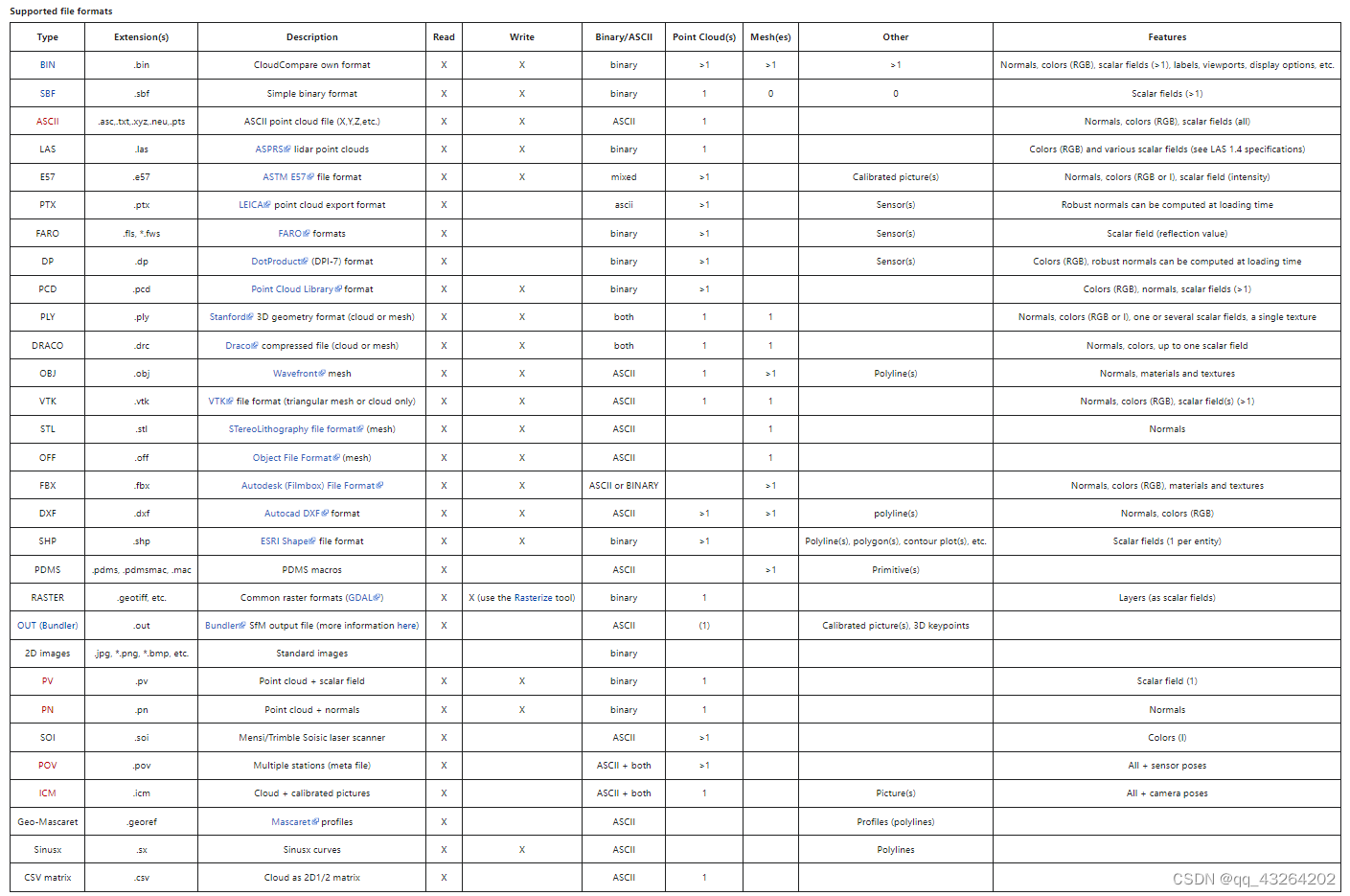
Task: Select 'Polyline(s), polygon(s), contour plot(s), etc.' cell
Action: pyautogui.click(x=896, y=541)
